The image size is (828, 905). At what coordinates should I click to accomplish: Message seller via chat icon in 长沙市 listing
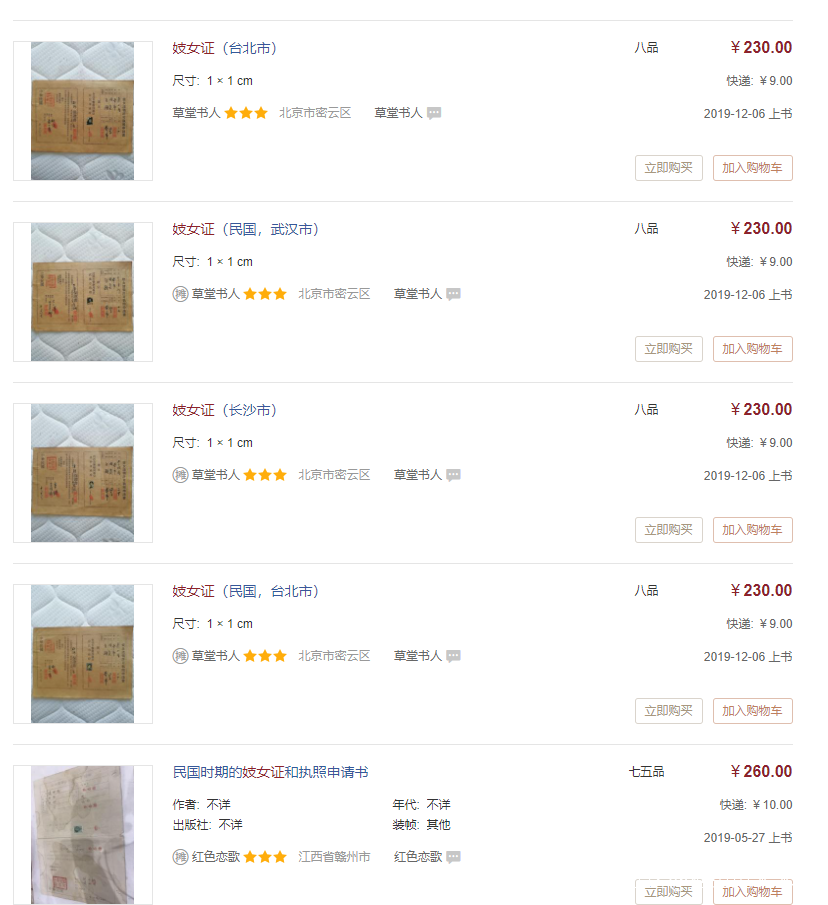coord(453,475)
